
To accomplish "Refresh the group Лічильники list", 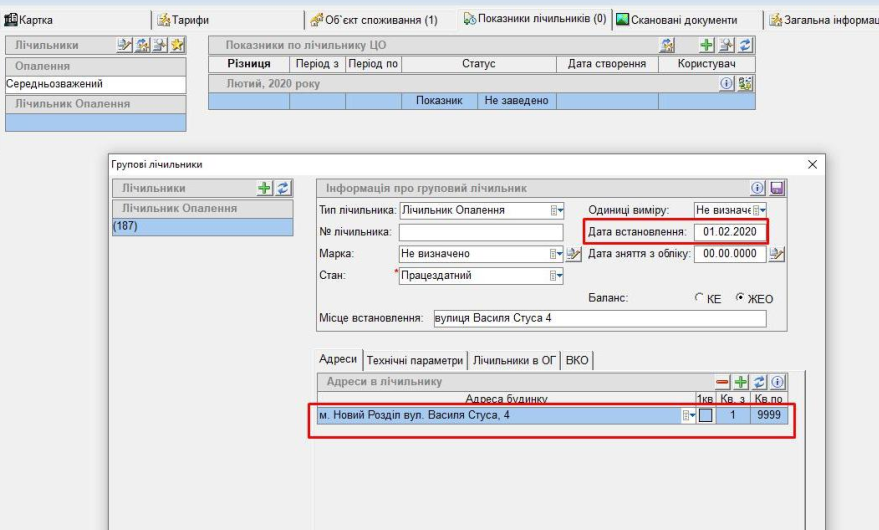I will pos(282,188).
